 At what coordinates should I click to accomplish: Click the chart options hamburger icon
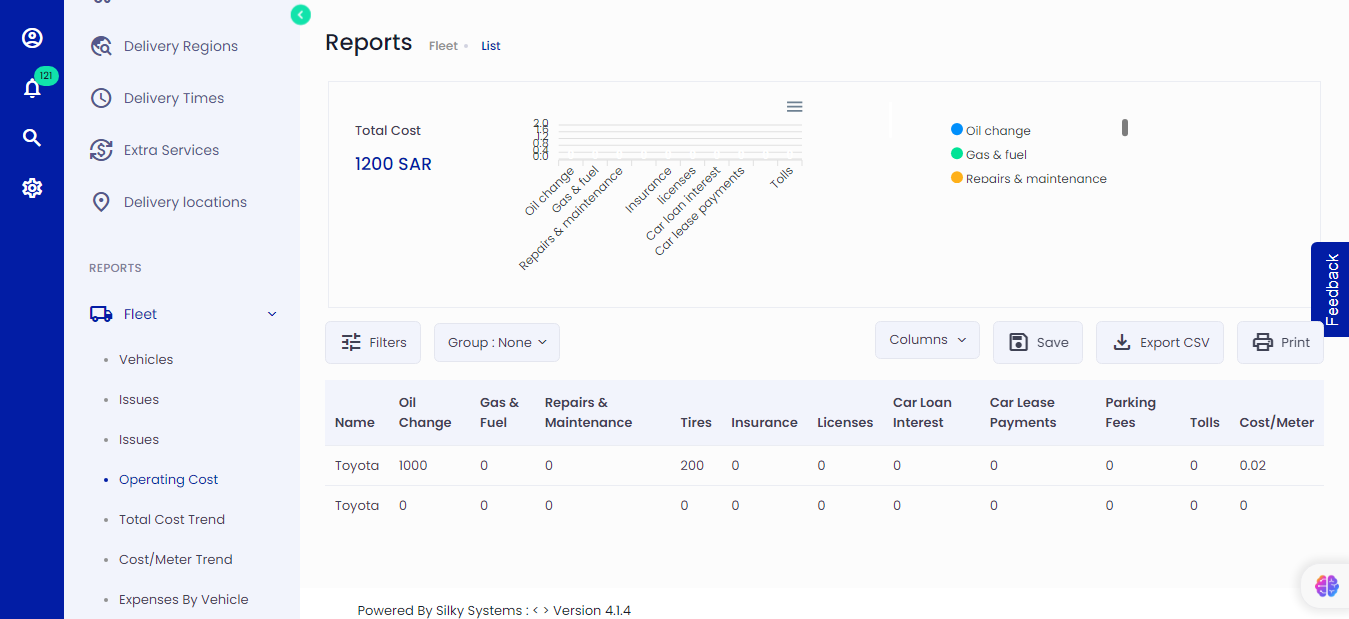pyautogui.click(x=793, y=106)
